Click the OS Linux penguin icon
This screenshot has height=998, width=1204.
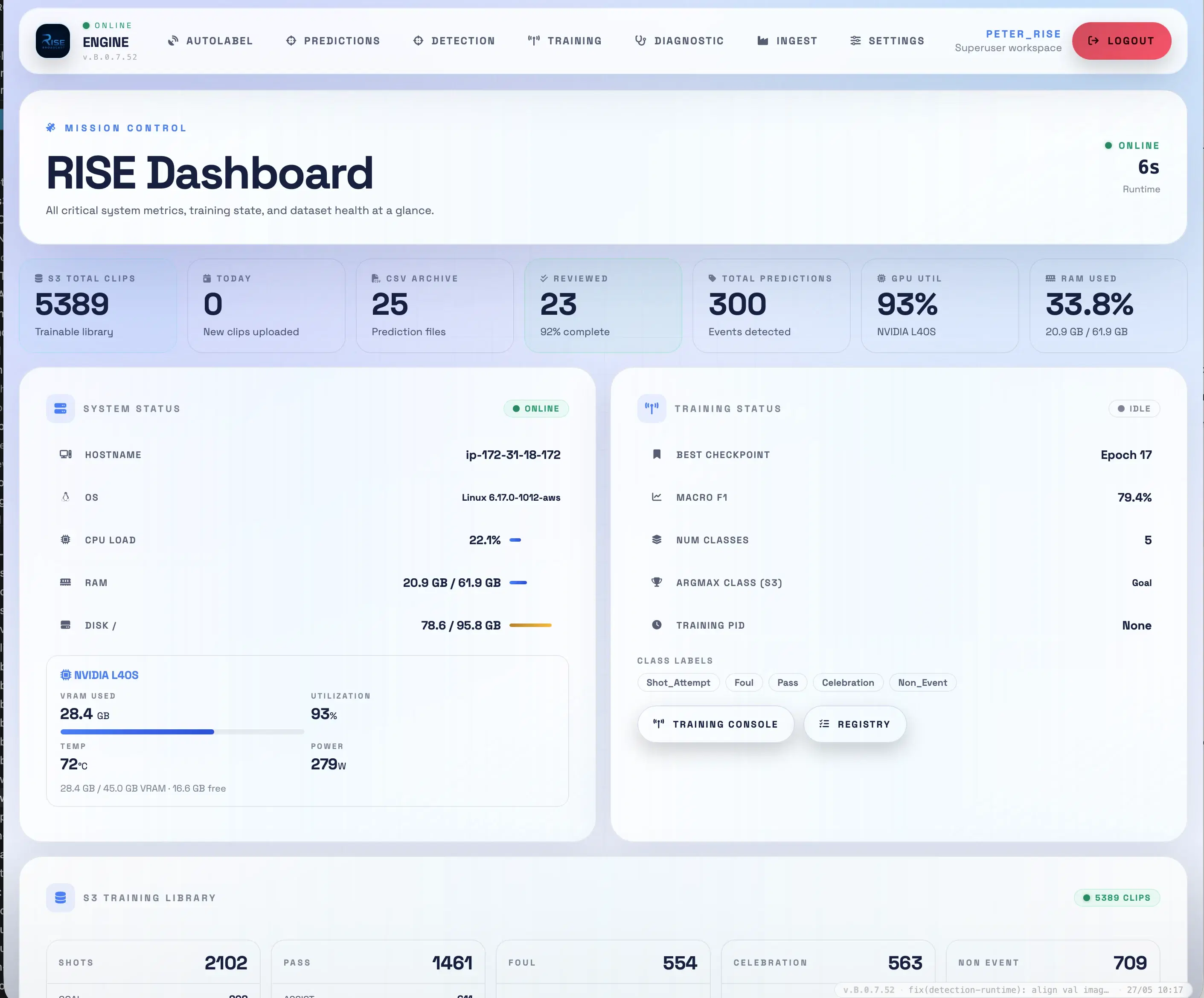[x=66, y=496]
